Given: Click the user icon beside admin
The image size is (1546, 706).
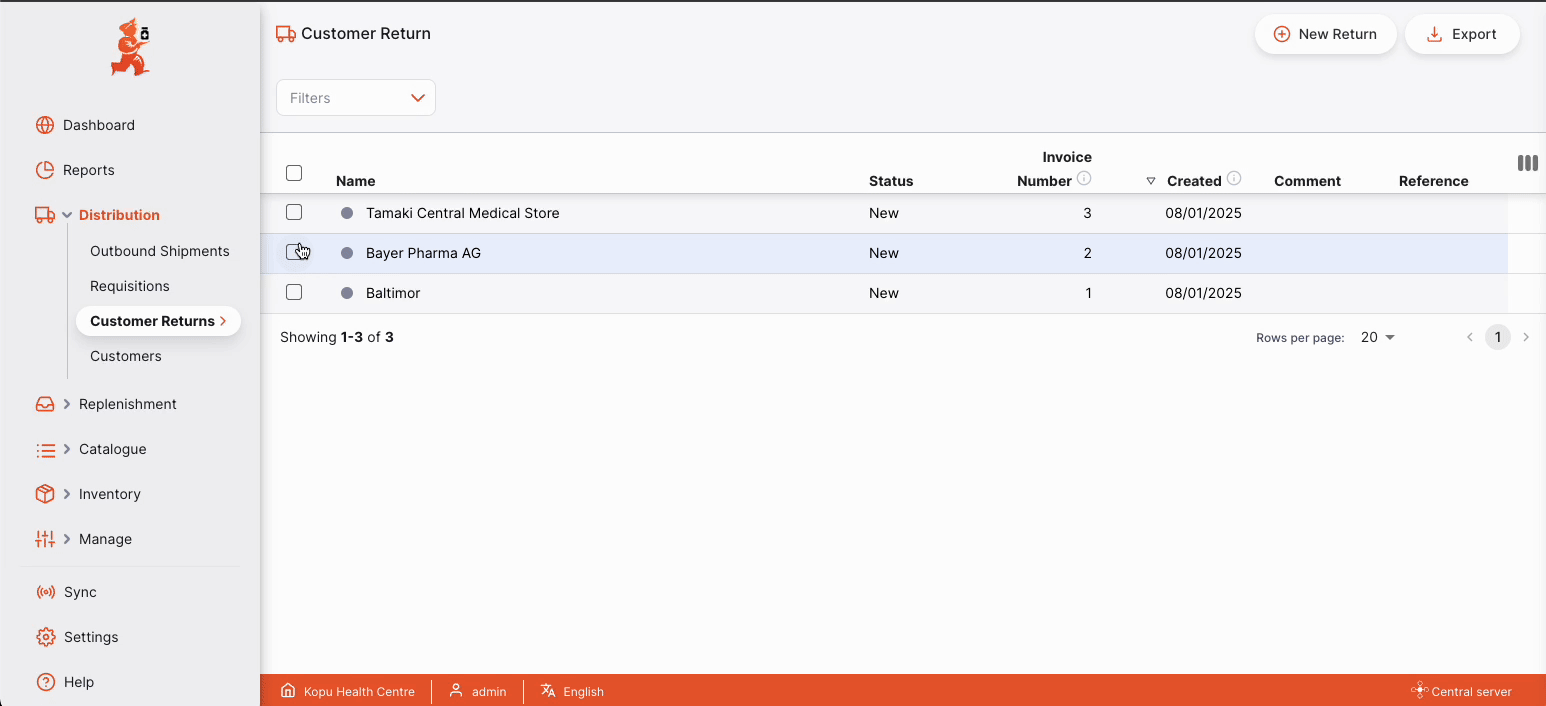Looking at the screenshot, I should [x=456, y=691].
